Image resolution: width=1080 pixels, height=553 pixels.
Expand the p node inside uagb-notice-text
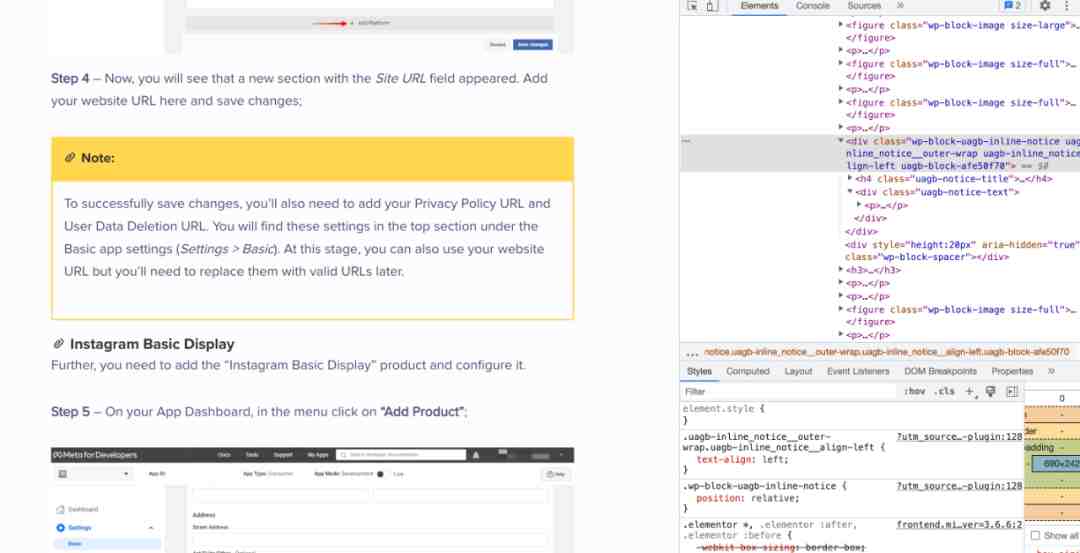click(x=859, y=205)
